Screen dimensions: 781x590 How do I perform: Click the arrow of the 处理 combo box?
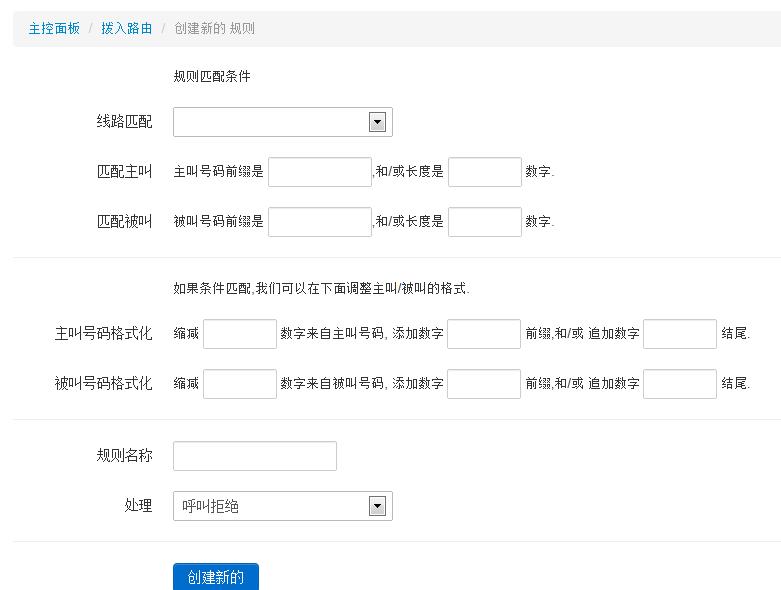pos(377,506)
